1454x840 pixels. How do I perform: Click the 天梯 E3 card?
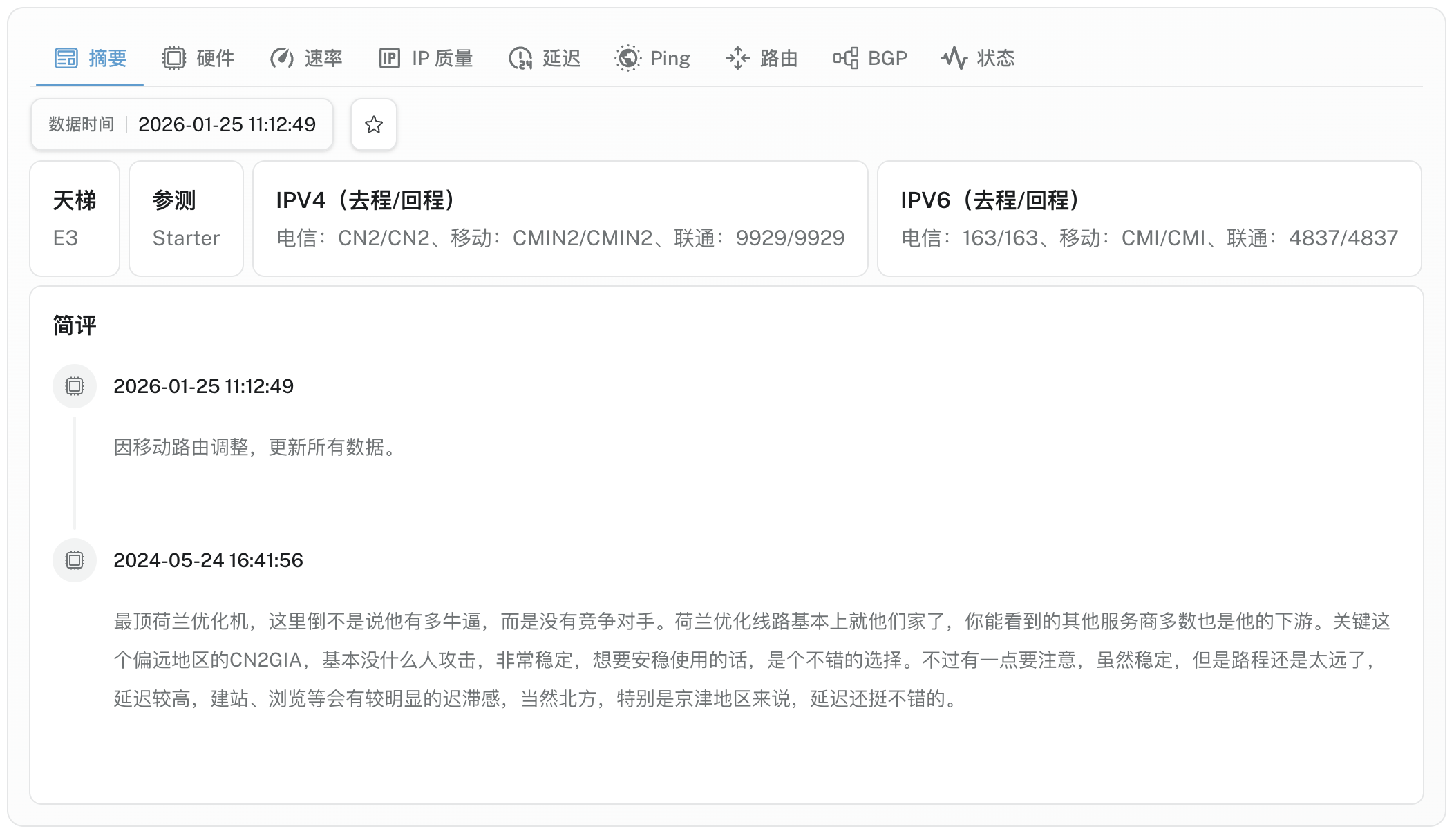pos(75,218)
